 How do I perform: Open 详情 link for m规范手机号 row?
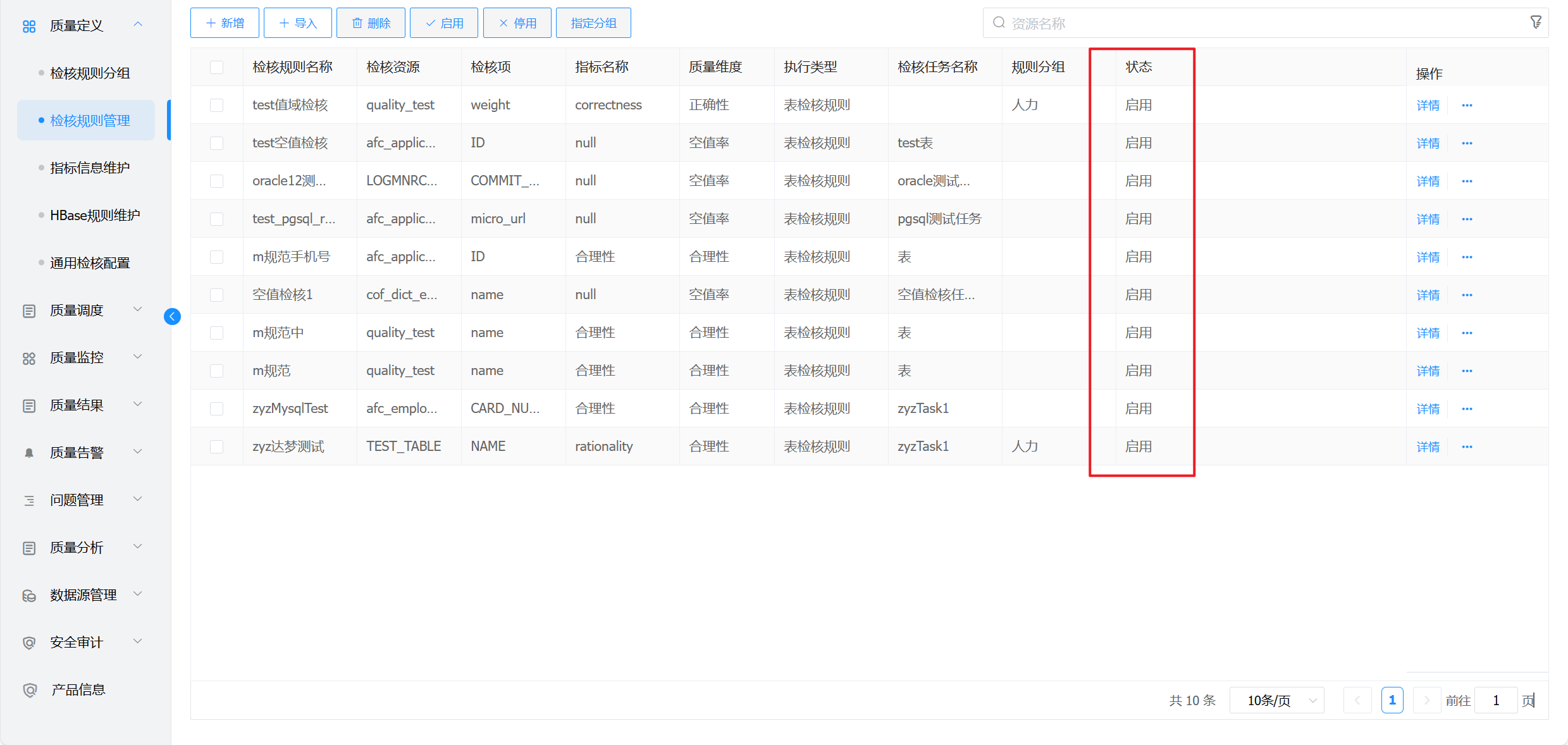1428,257
